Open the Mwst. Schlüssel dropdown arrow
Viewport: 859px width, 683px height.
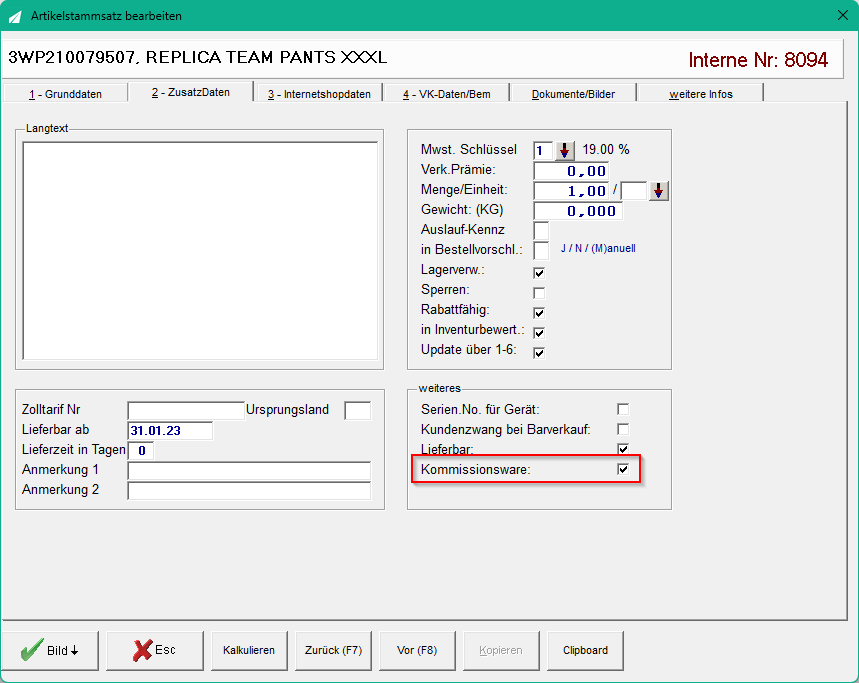(x=566, y=150)
